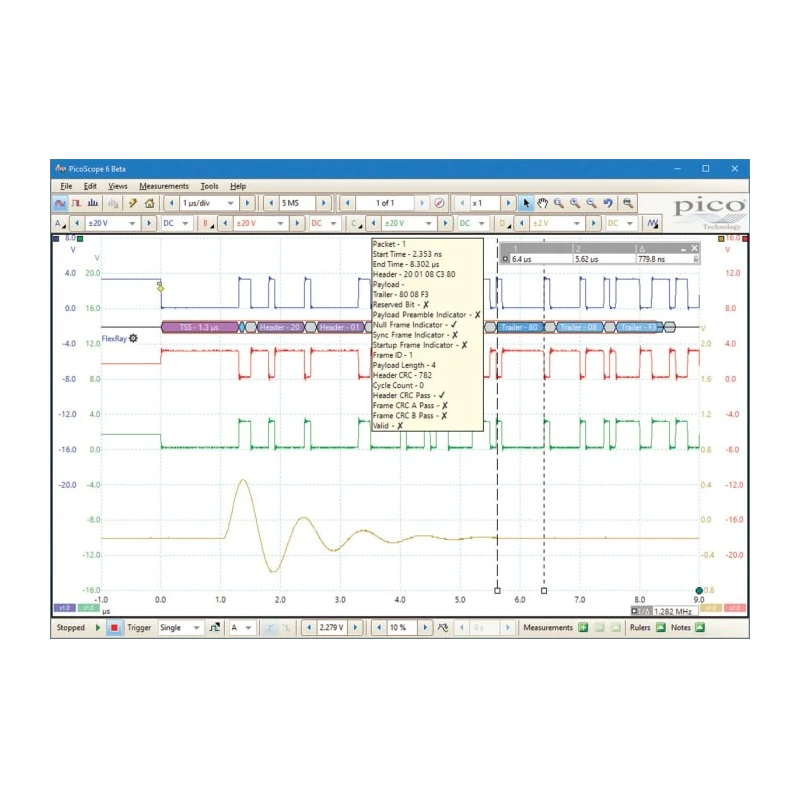Undo the last zoom

[608, 203]
